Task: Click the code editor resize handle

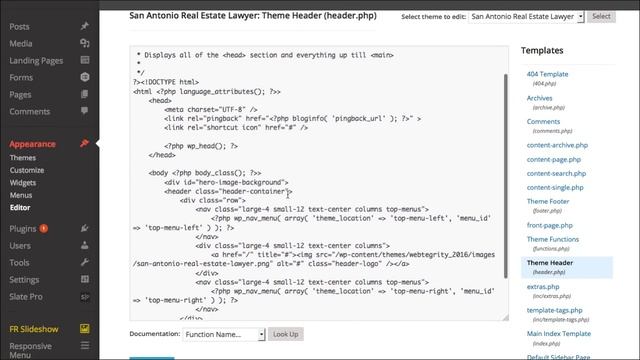Action: [x=505, y=317]
